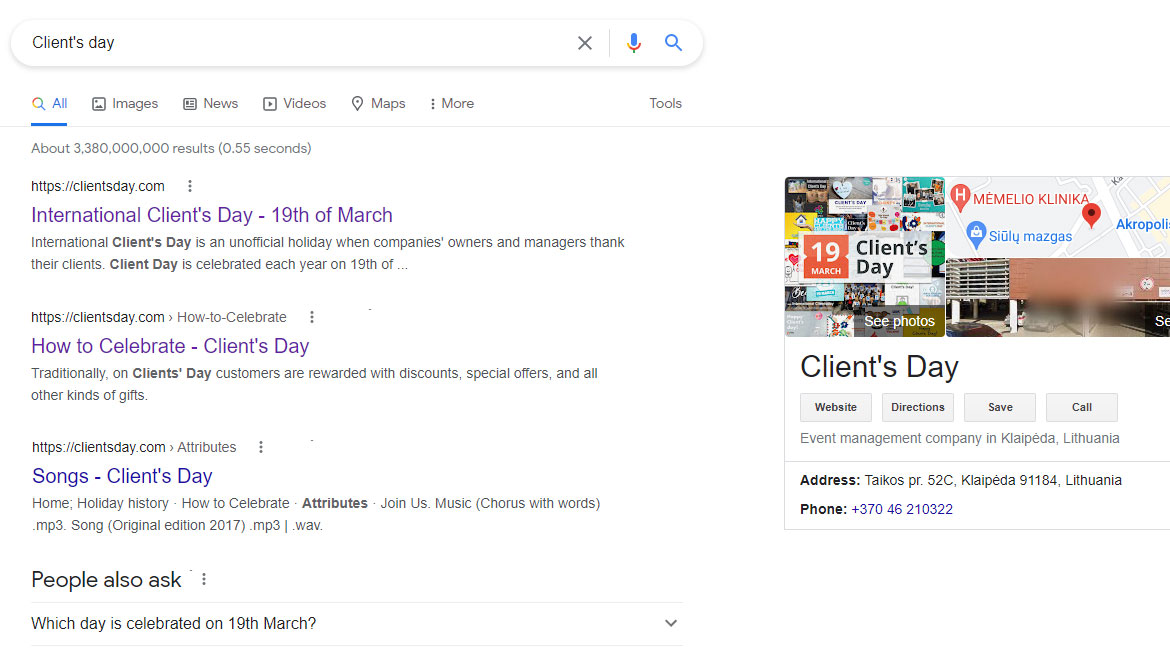Open three-dot menu beside clientsday.com first result
This screenshot has height=660, width=1170.
click(190, 186)
